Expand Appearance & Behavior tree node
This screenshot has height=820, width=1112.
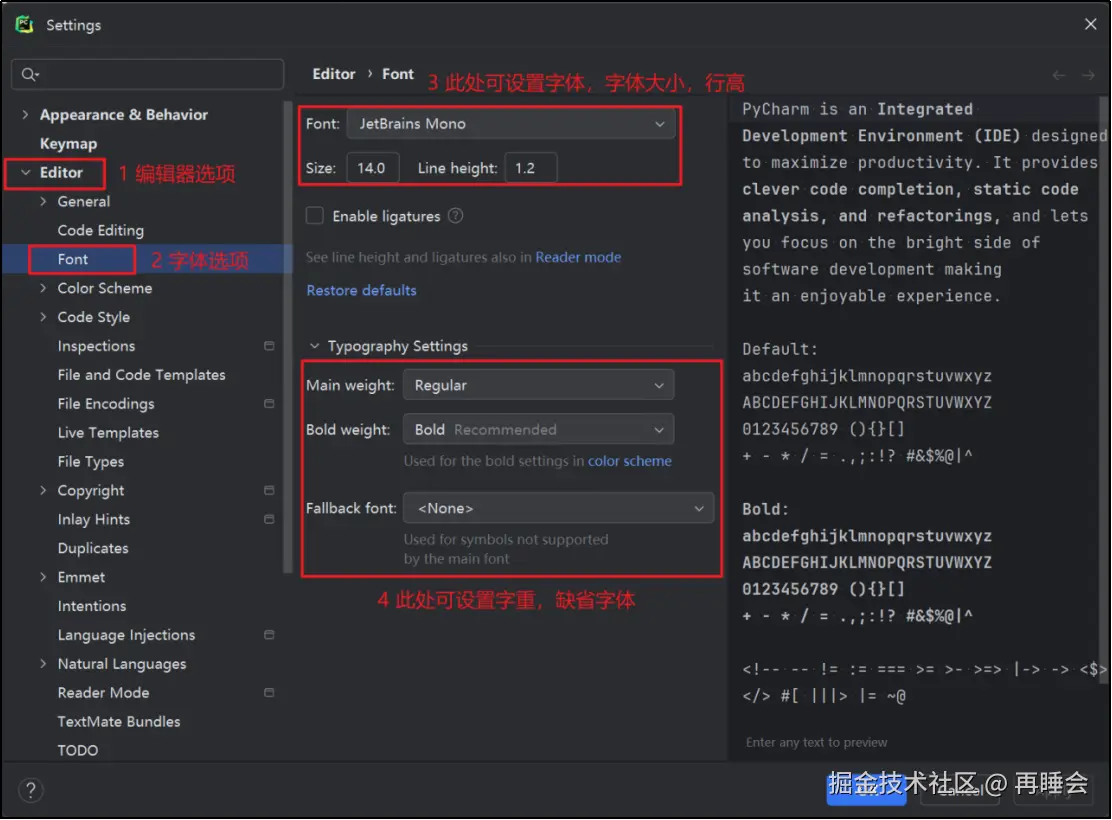pos(26,115)
